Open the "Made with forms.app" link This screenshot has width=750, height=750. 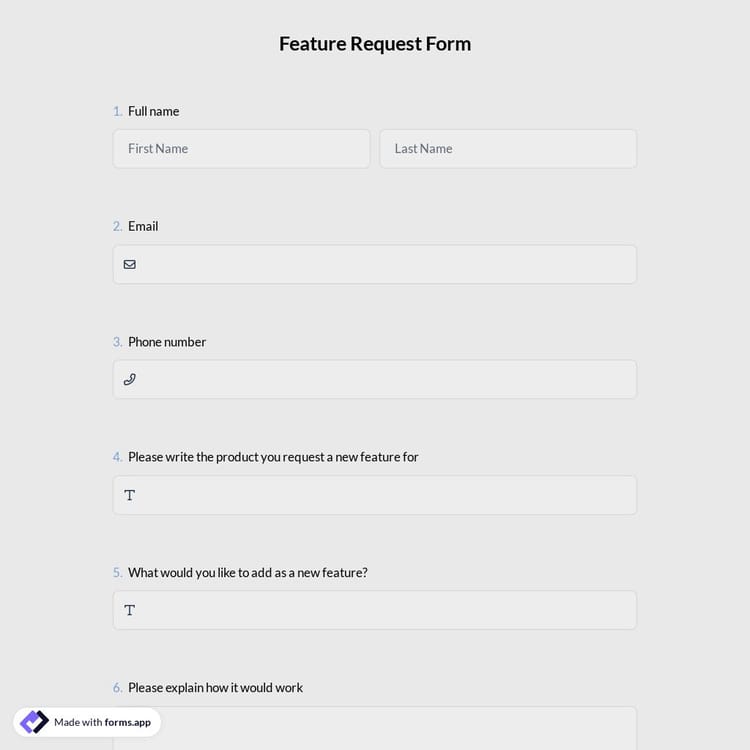pos(102,722)
